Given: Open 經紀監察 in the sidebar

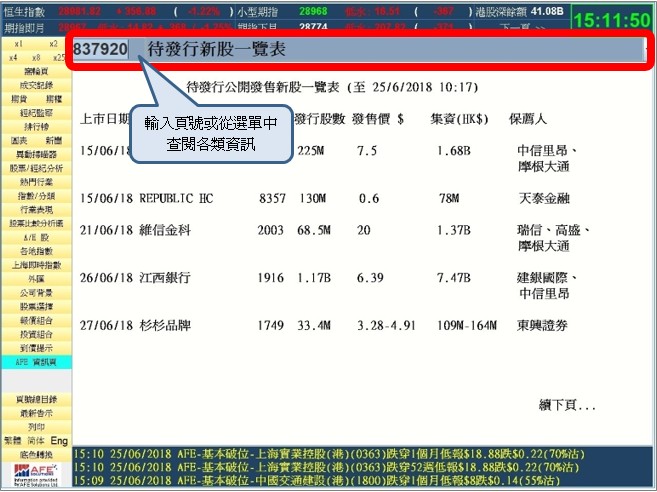Looking at the screenshot, I should pos(36,113).
